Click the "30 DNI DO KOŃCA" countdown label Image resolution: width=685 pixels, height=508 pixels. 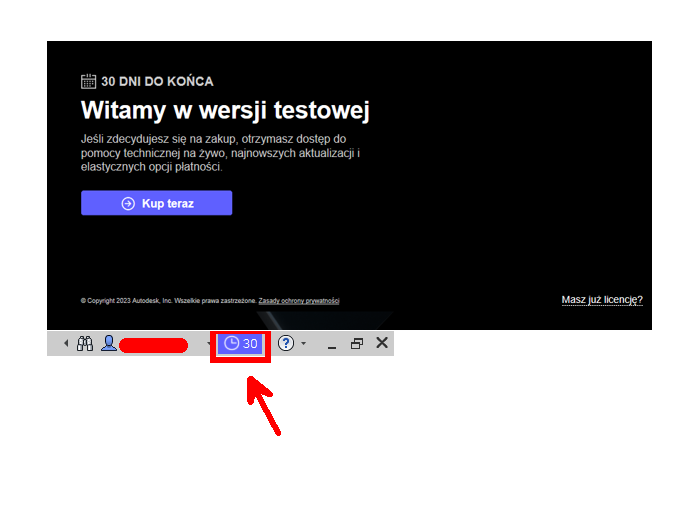click(x=157, y=82)
